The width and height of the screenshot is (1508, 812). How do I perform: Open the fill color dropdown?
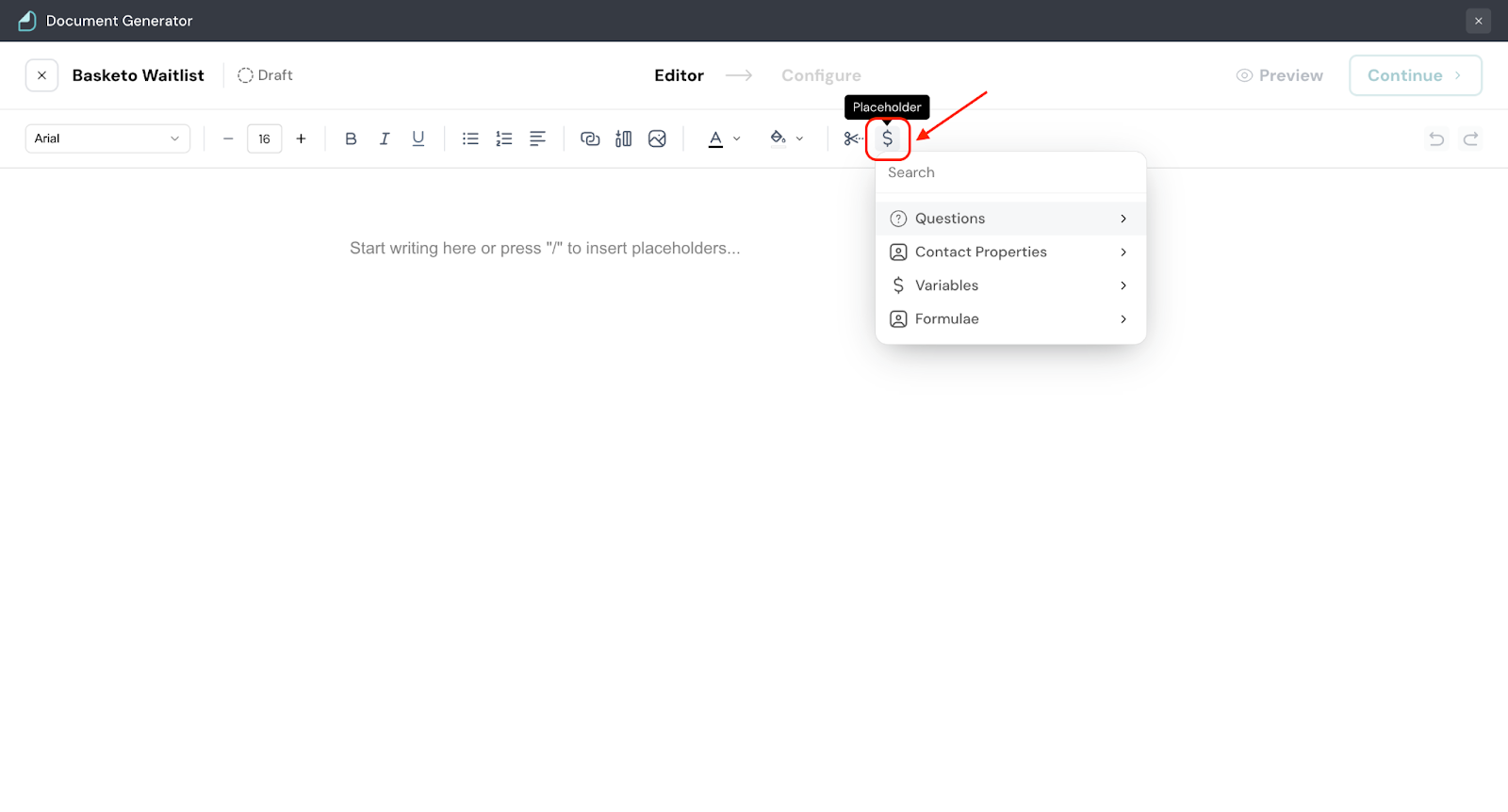click(786, 138)
